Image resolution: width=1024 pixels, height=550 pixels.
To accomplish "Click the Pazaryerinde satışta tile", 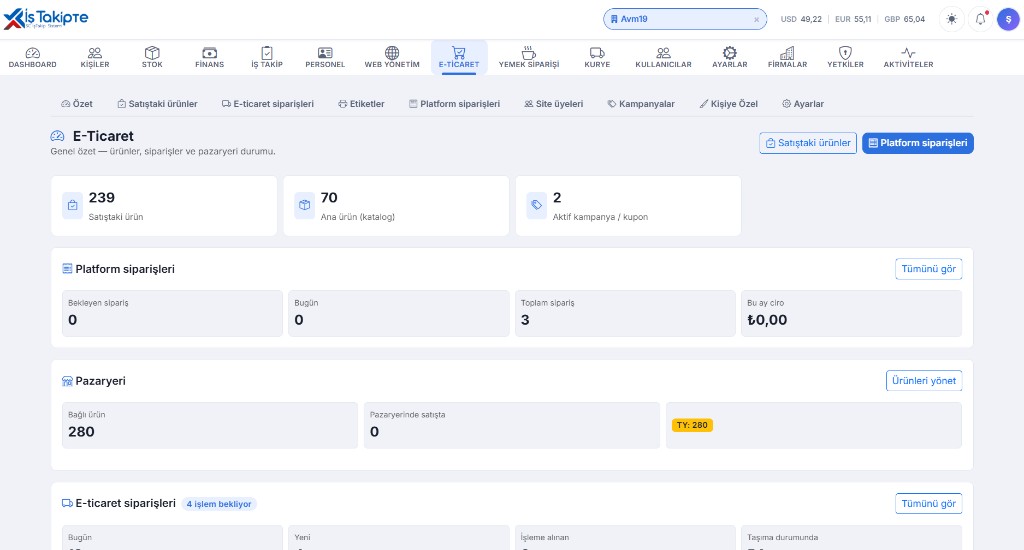I will point(511,425).
